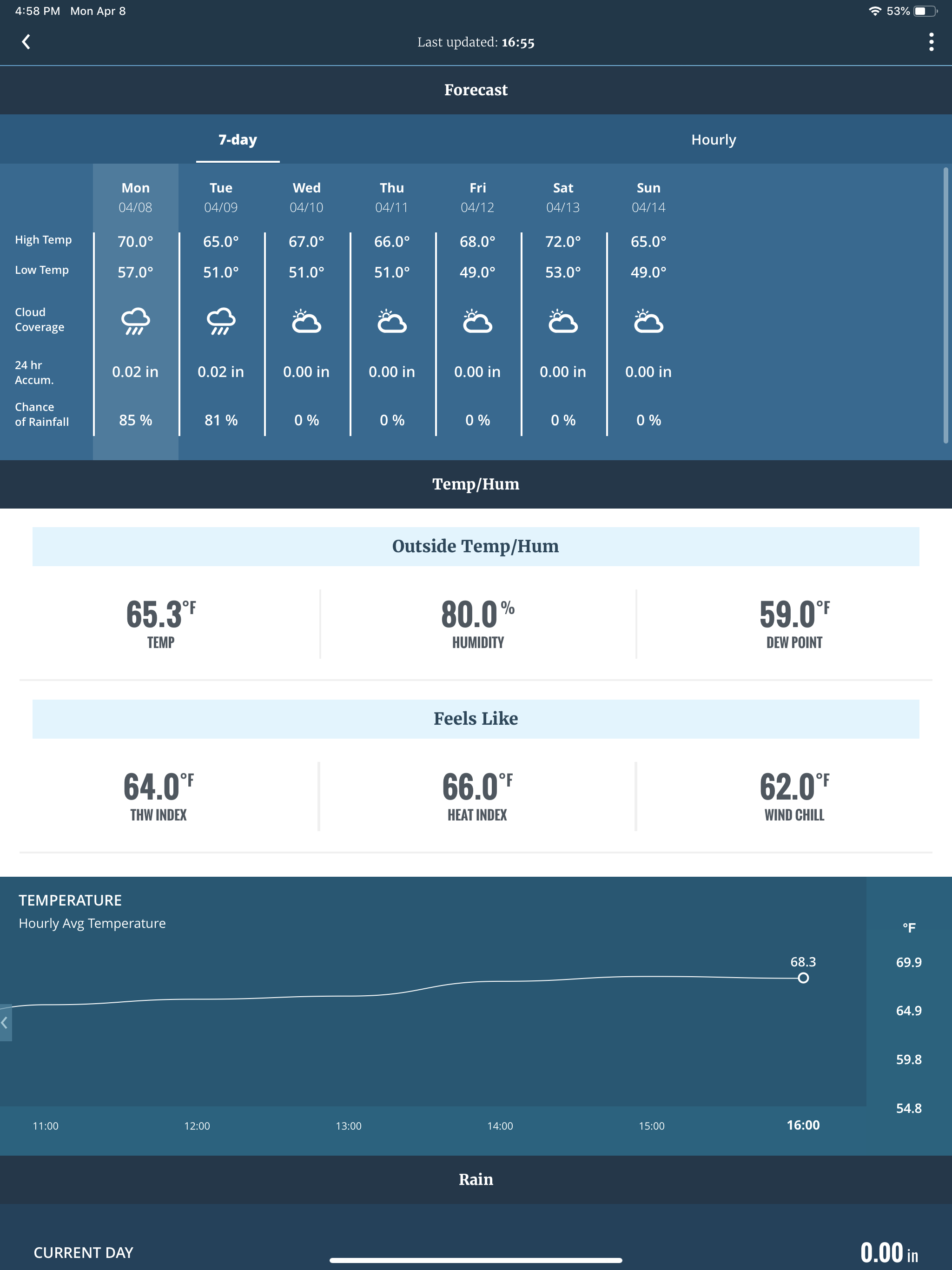This screenshot has width=952, height=1270.
Task: Tap Monday's rain cloud icon
Action: pos(136,321)
